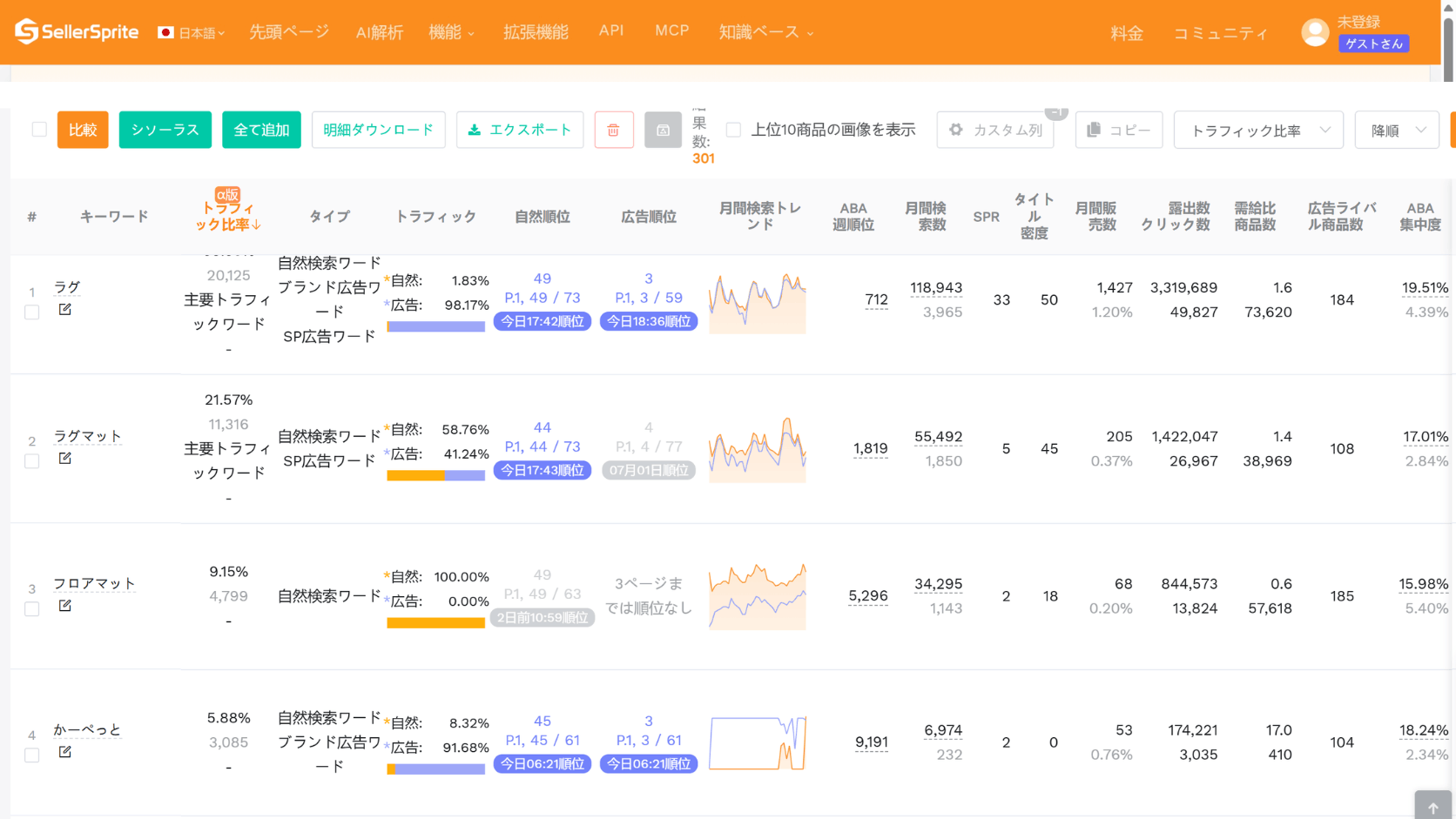Click the コピー button

pos(1119,130)
